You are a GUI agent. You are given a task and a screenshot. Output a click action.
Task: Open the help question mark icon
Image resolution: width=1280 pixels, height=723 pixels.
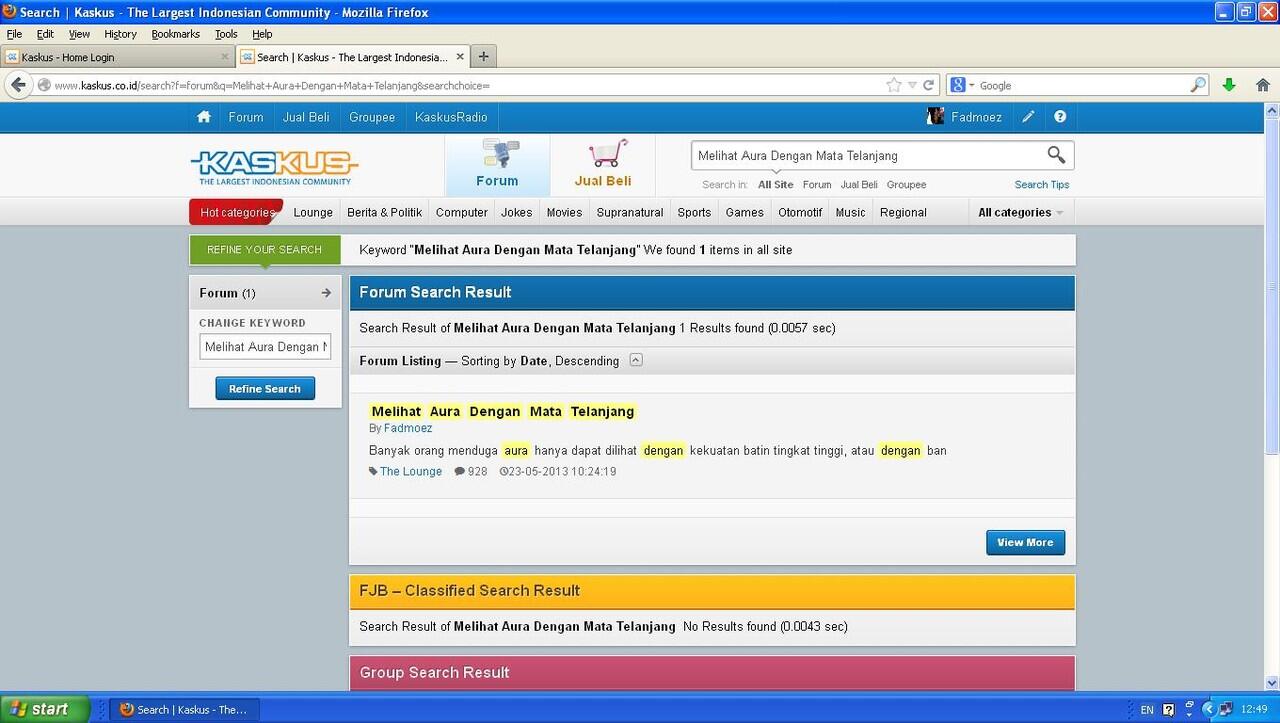click(1060, 117)
